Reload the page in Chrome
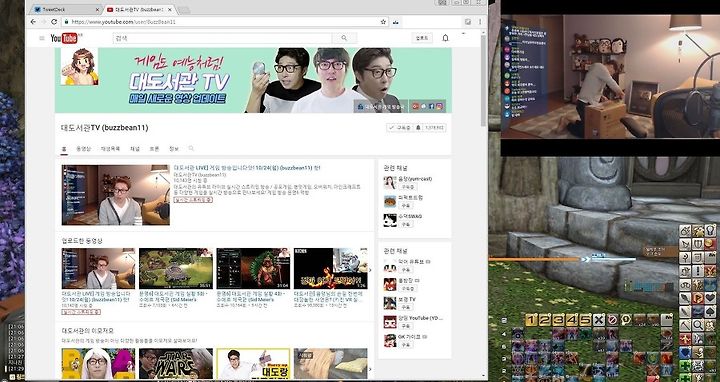The image size is (720, 382). point(54,22)
